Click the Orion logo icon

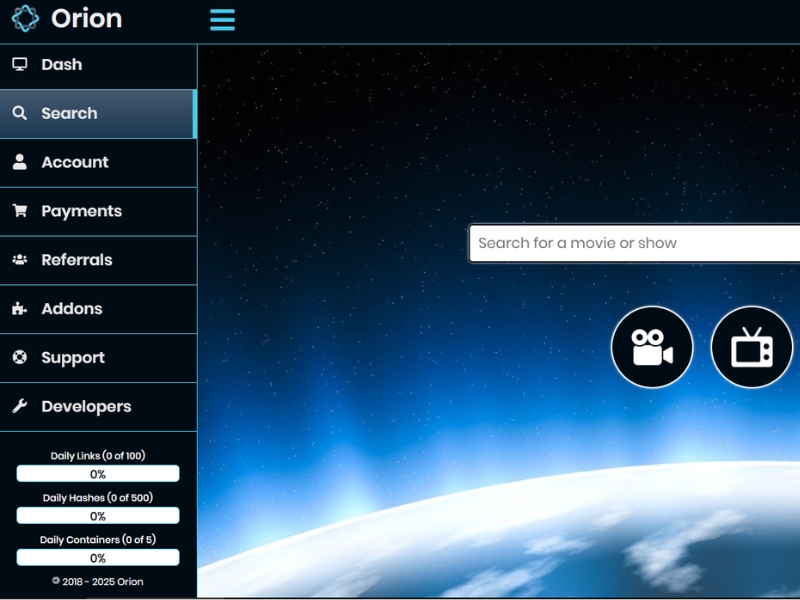pyautogui.click(x=25, y=18)
